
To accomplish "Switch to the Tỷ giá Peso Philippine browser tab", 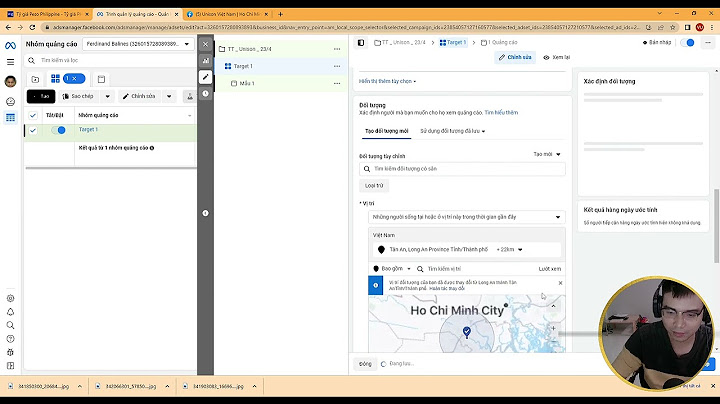I will point(47,14).
